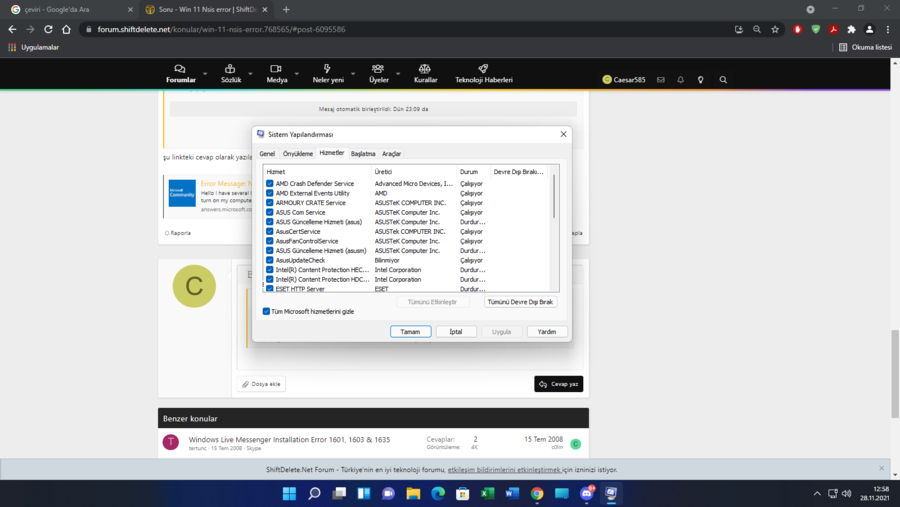
Task: Expand the Üyeler menu arrow
Action: [398, 74]
